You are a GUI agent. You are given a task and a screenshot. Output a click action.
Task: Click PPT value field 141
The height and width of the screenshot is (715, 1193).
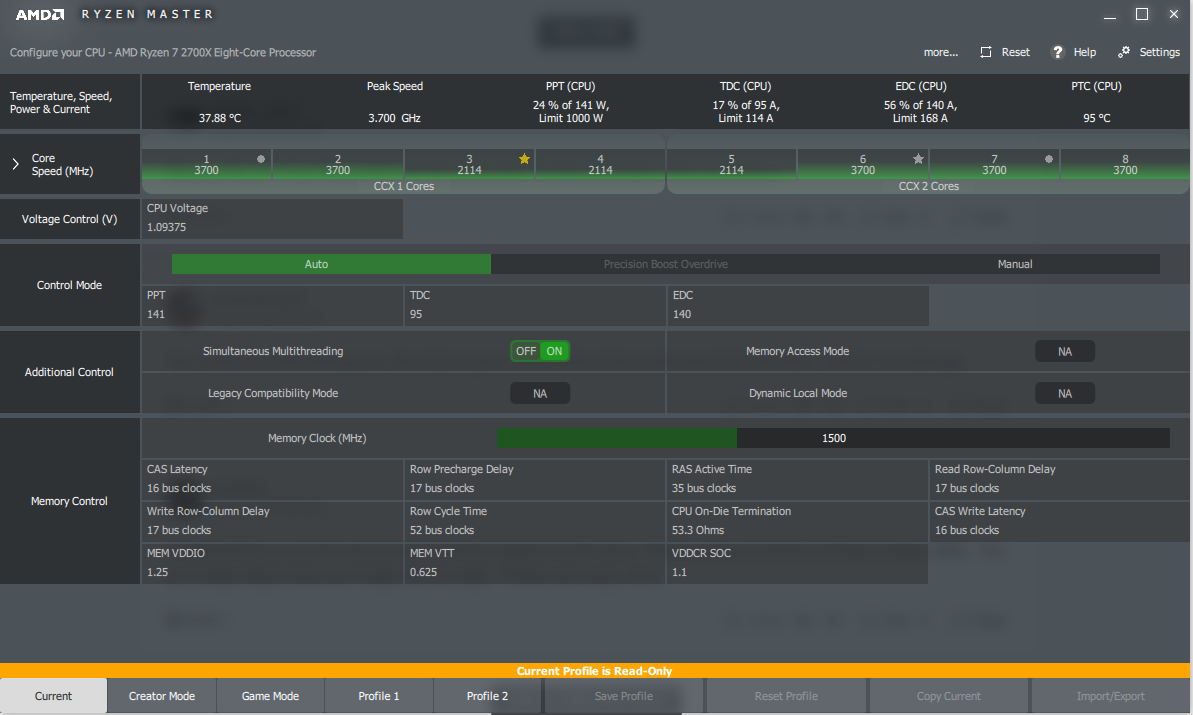tap(272, 305)
